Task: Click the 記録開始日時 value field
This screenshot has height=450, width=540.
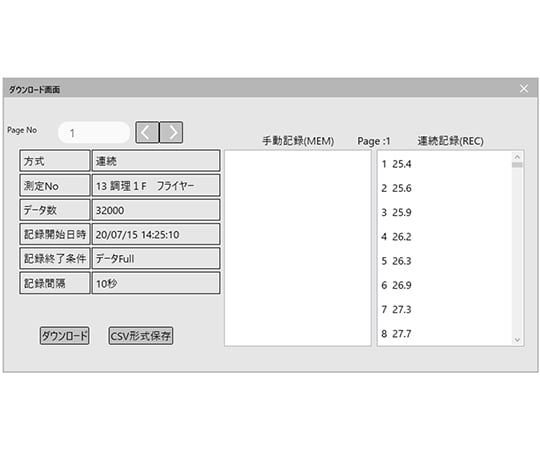Action: coord(156,234)
